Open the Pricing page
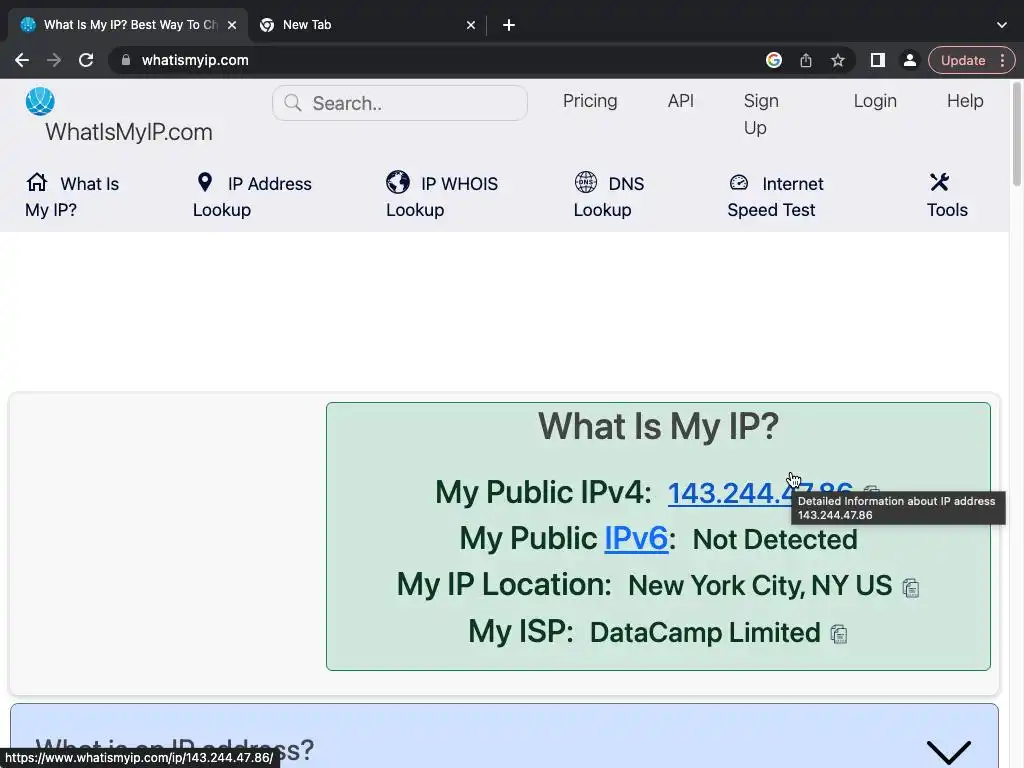The height and width of the screenshot is (768, 1024). (590, 101)
